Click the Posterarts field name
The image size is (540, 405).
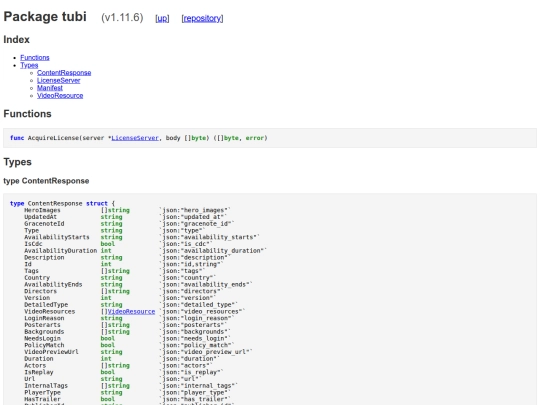(x=42, y=325)
